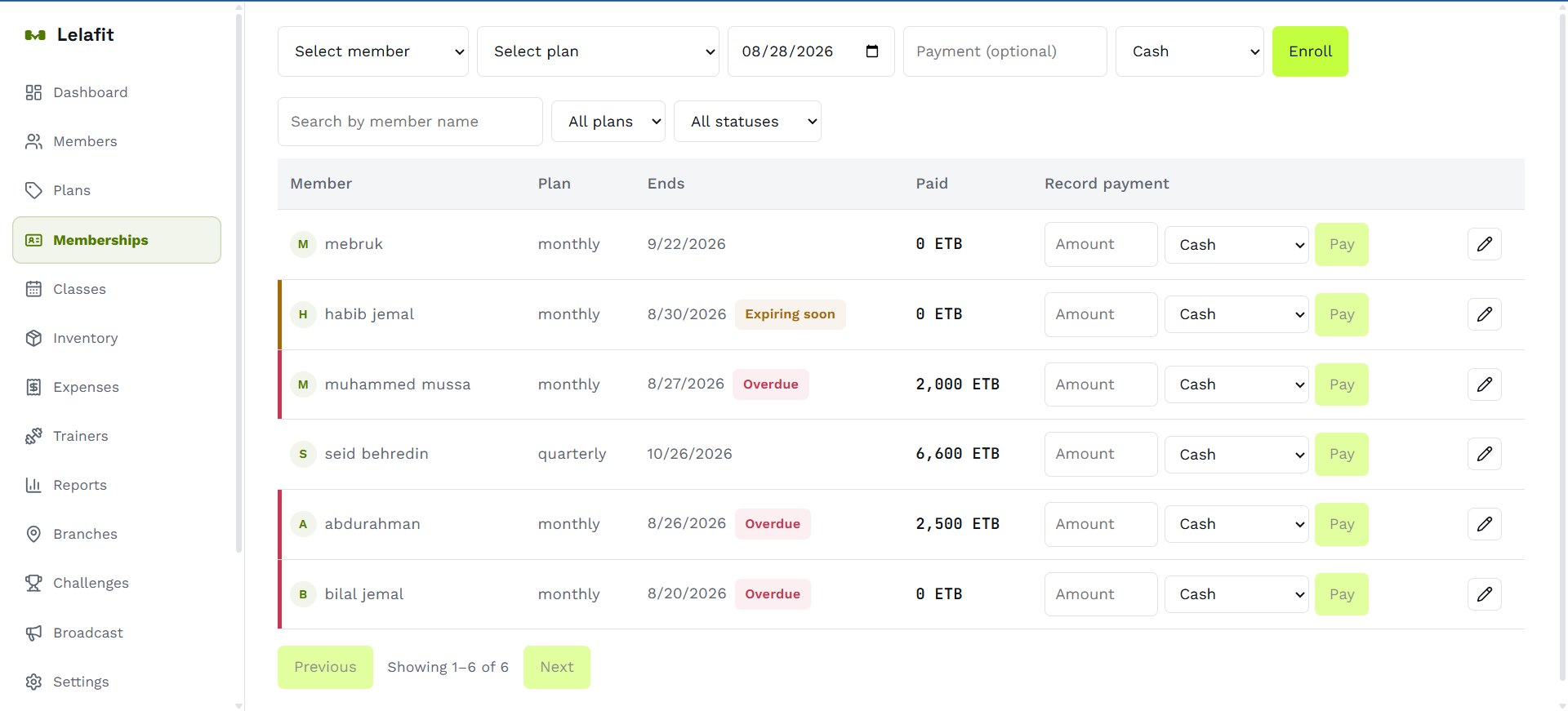Click the Previous pagination button
The width and height of the screenshot is (1568, 711).
pyautogui.click(x=325, y=667)
